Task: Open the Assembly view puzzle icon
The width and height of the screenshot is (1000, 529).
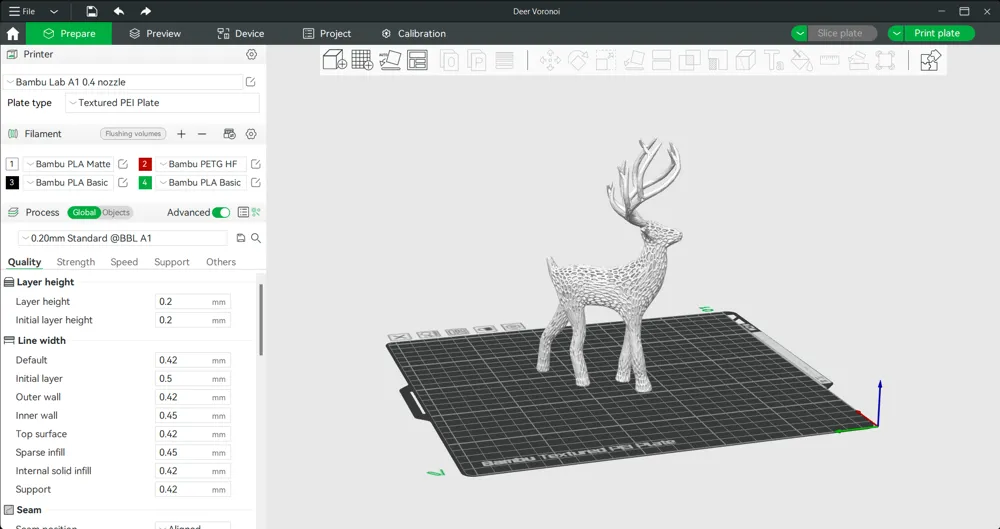Action: pyautogui.click(x=930, y=61)
